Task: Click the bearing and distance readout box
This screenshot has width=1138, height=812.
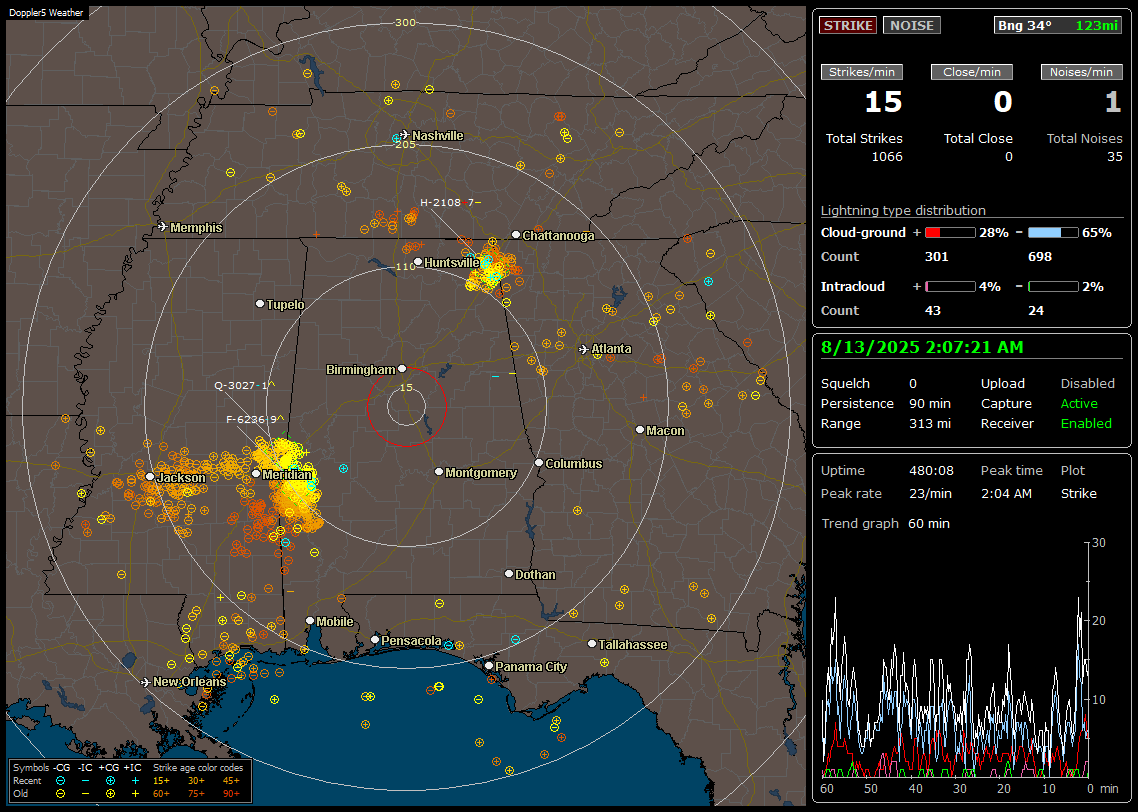Action: (x=1057, y=25)
